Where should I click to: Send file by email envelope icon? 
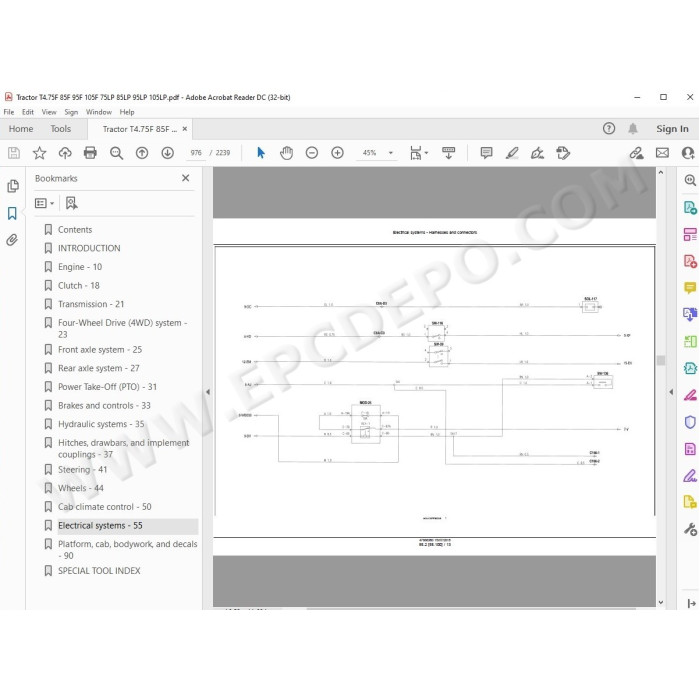[662, 153]
